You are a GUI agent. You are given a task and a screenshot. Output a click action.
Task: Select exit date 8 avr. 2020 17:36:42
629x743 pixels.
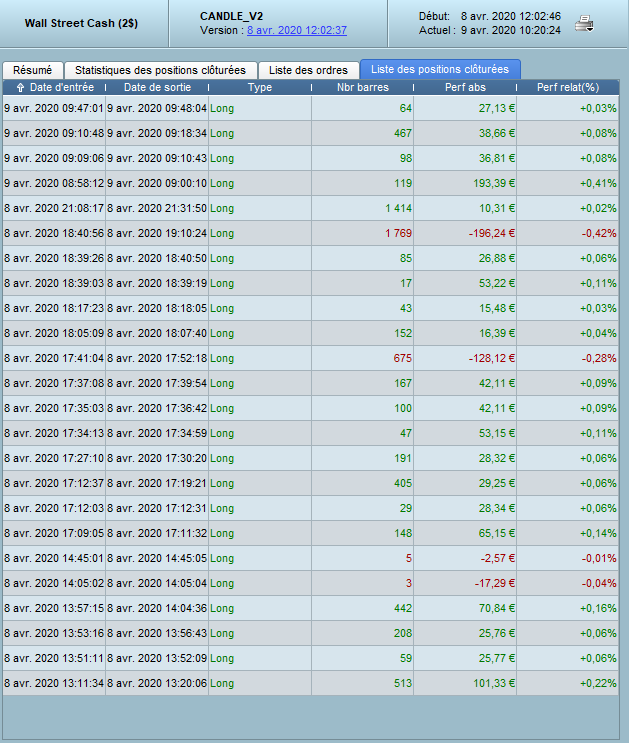pos(157,408)
